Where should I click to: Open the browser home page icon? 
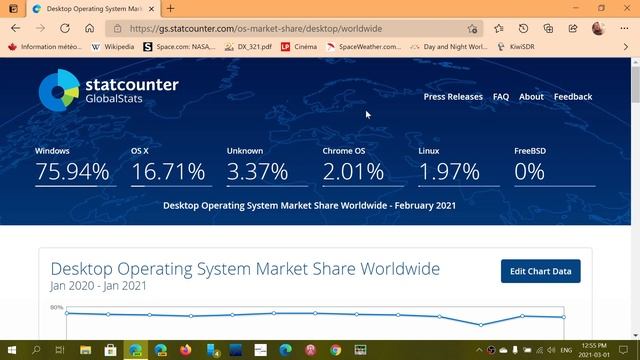click(89, 28)
